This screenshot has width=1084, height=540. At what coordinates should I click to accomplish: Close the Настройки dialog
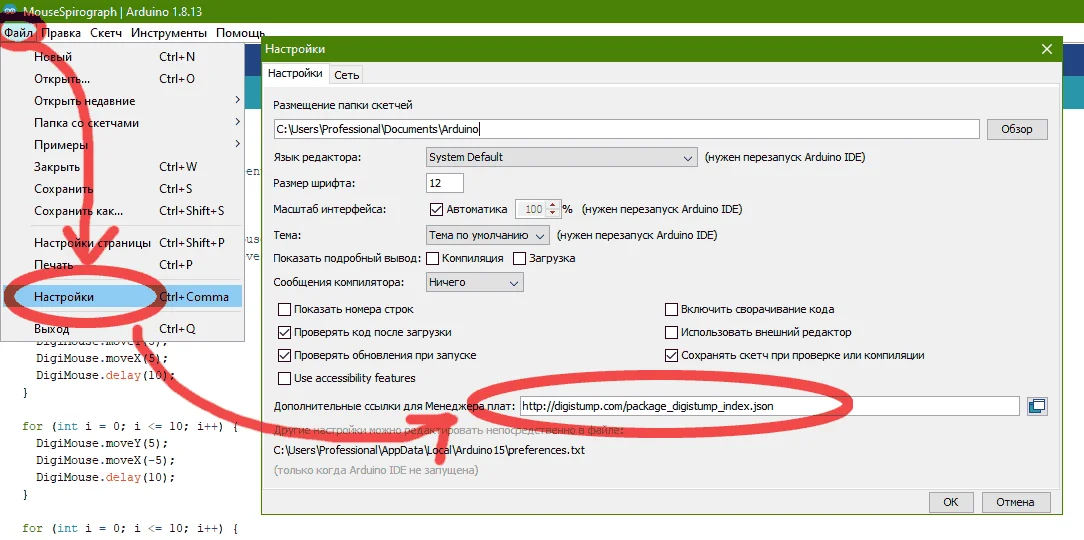pyautogui.click(x=1047, y=49)
